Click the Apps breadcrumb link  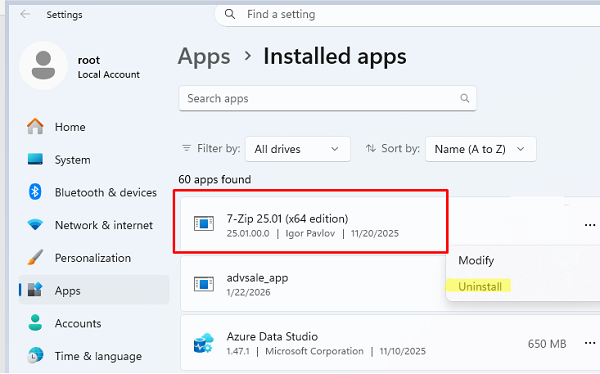(204, 57)
